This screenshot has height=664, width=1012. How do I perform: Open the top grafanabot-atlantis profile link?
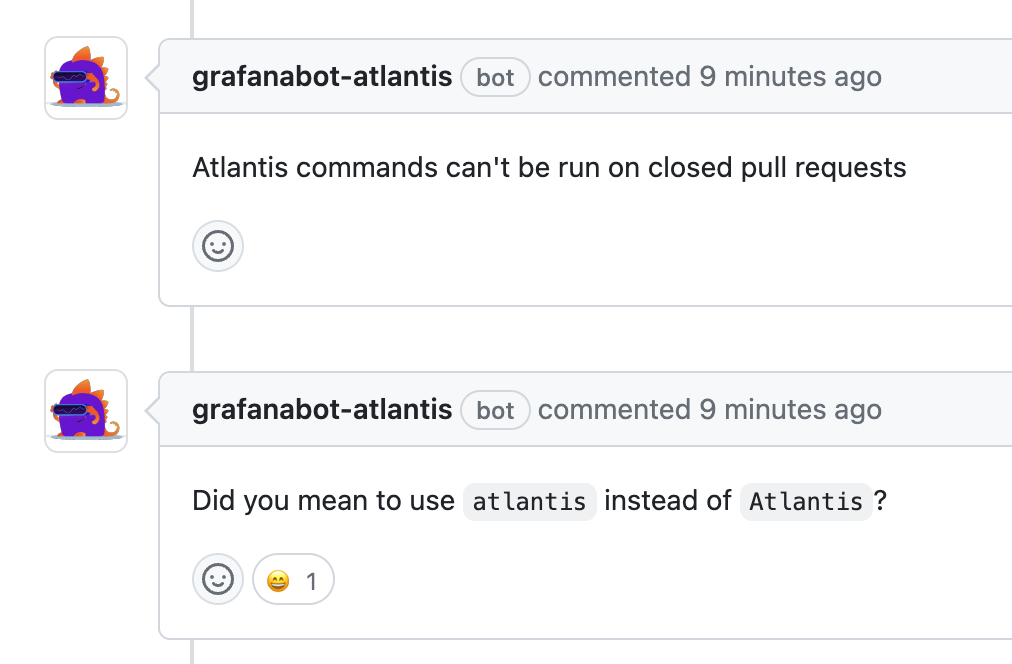click(322, 75)
